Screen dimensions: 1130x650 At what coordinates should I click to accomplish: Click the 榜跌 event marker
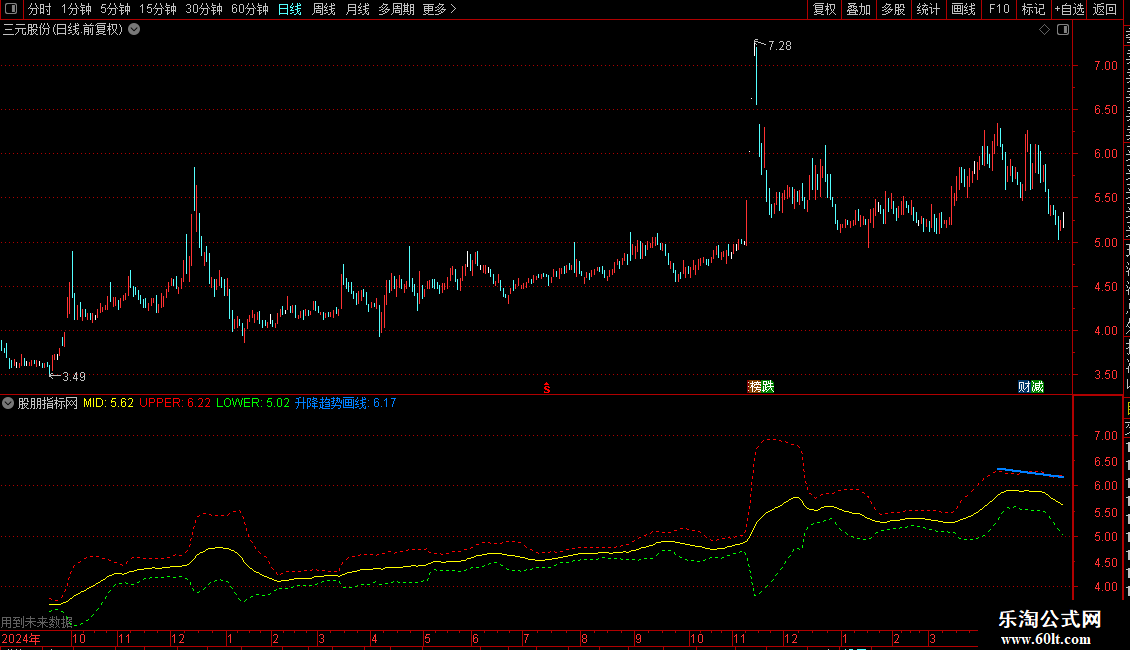pyautogui.click(x=761, y=387)
